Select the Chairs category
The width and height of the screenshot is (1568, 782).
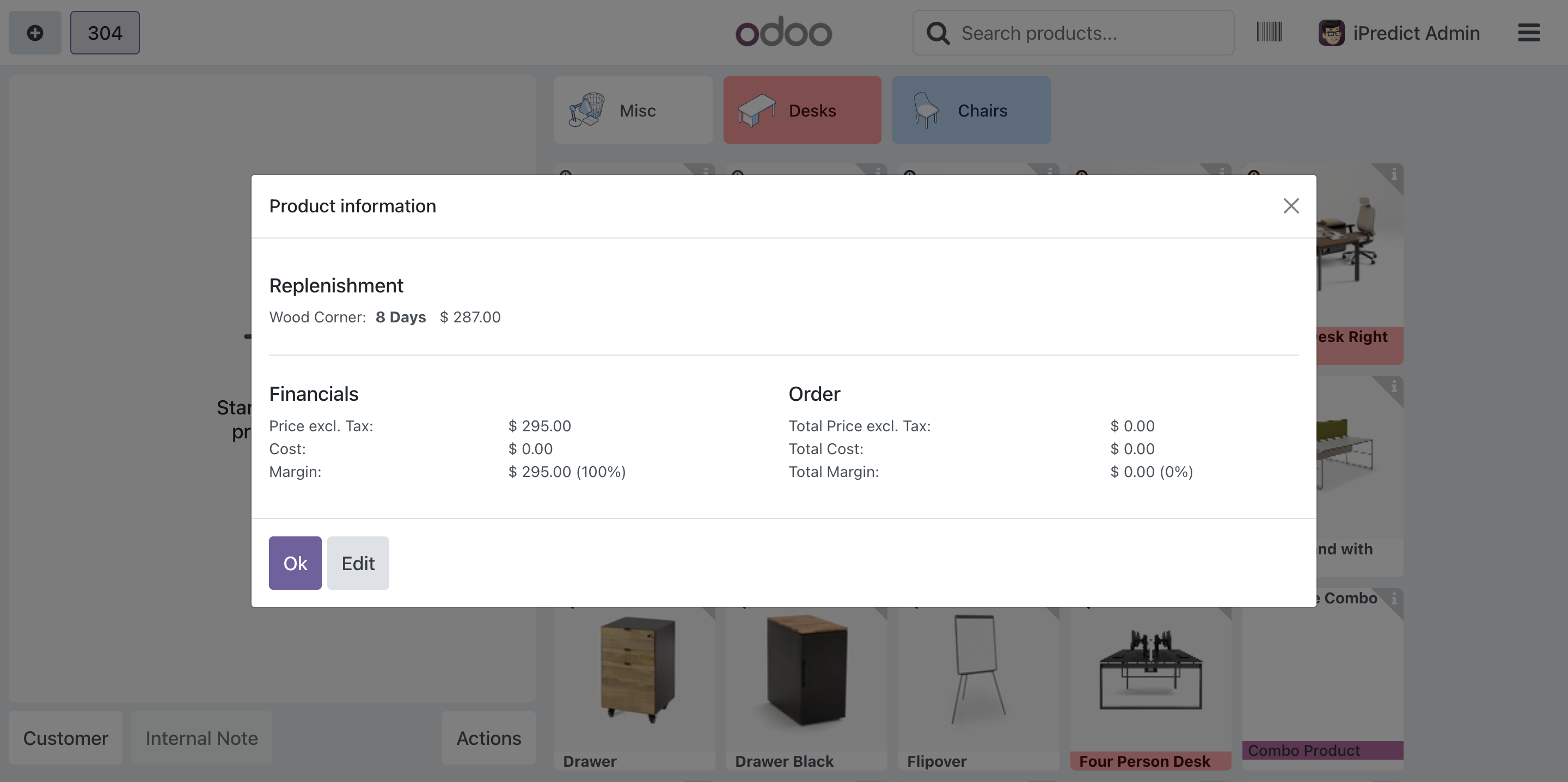point(971,110)
